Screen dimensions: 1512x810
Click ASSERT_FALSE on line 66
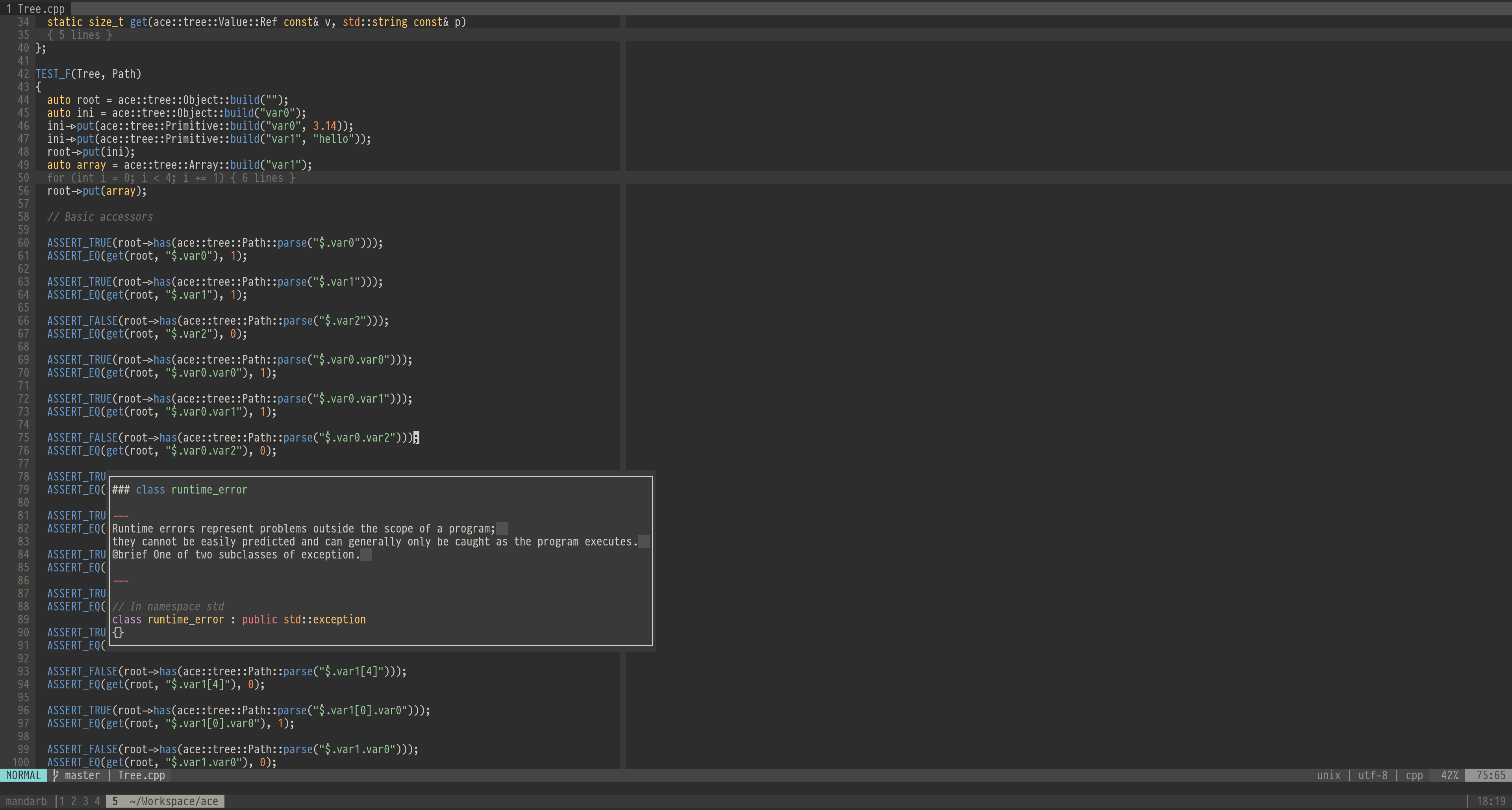(82, 321)
